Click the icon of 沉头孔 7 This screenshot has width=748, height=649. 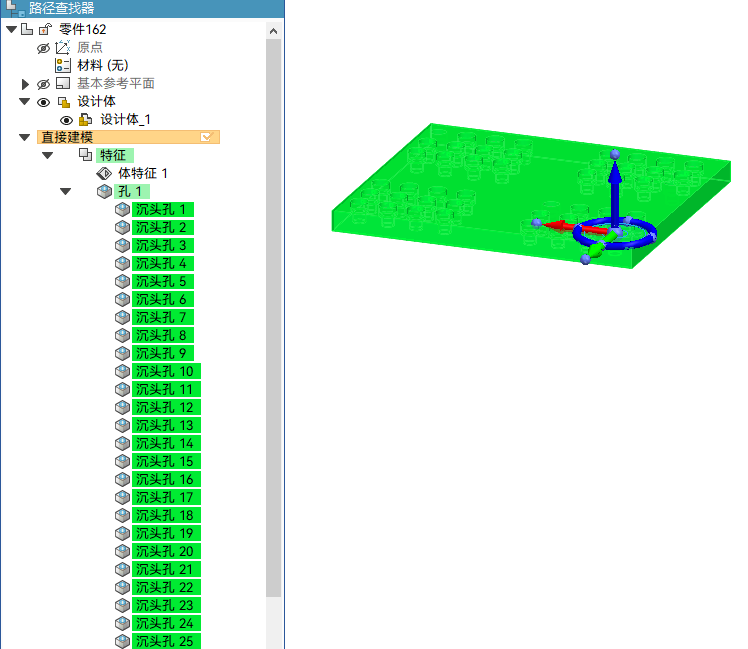point(123,317)
